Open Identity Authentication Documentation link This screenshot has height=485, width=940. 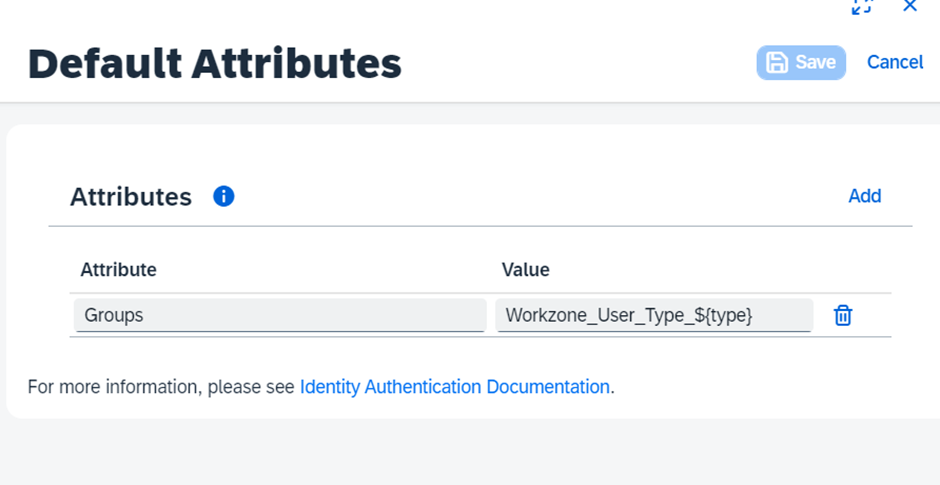(x=454, y=387)
